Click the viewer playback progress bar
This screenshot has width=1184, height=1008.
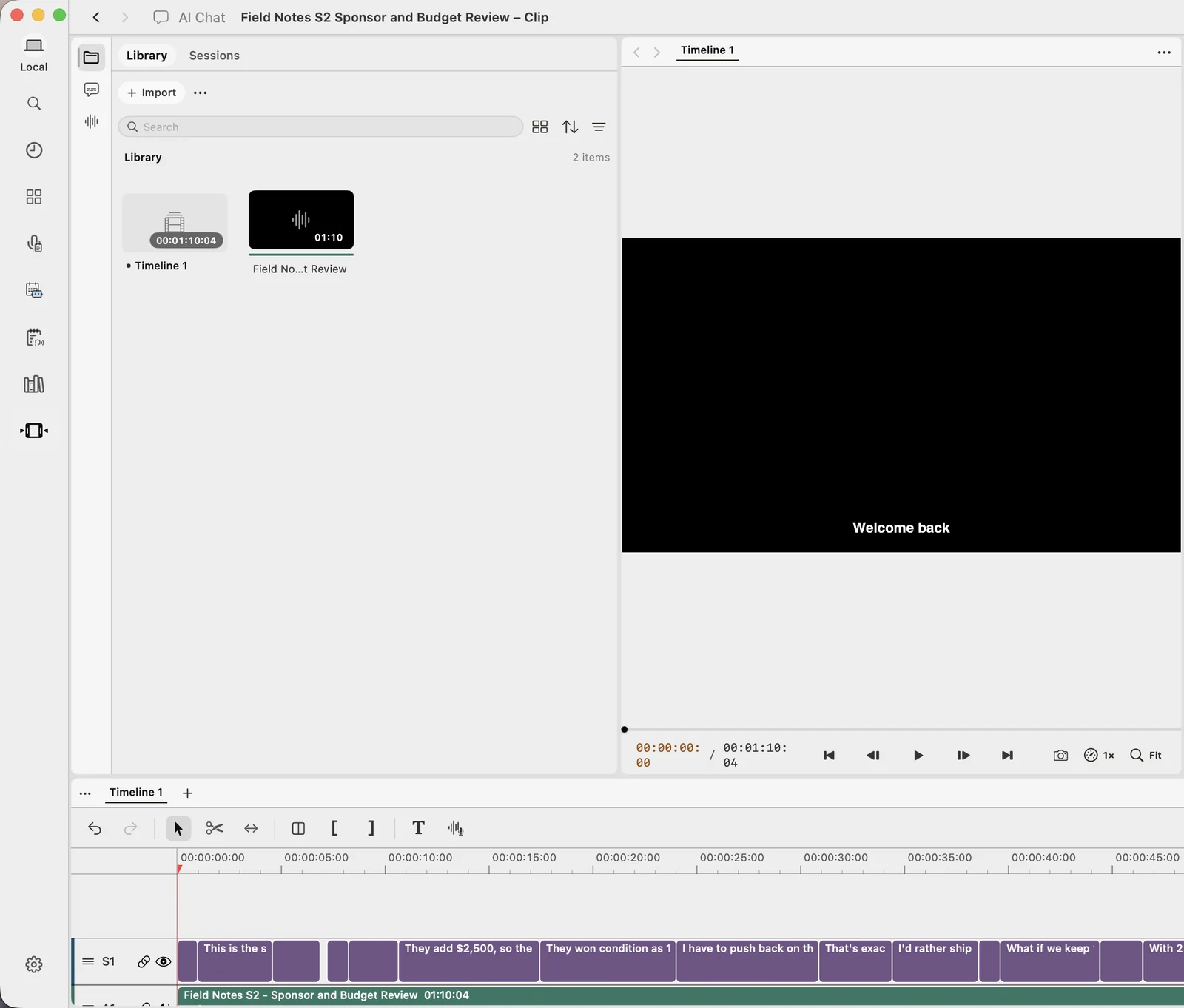coord(901,730)
